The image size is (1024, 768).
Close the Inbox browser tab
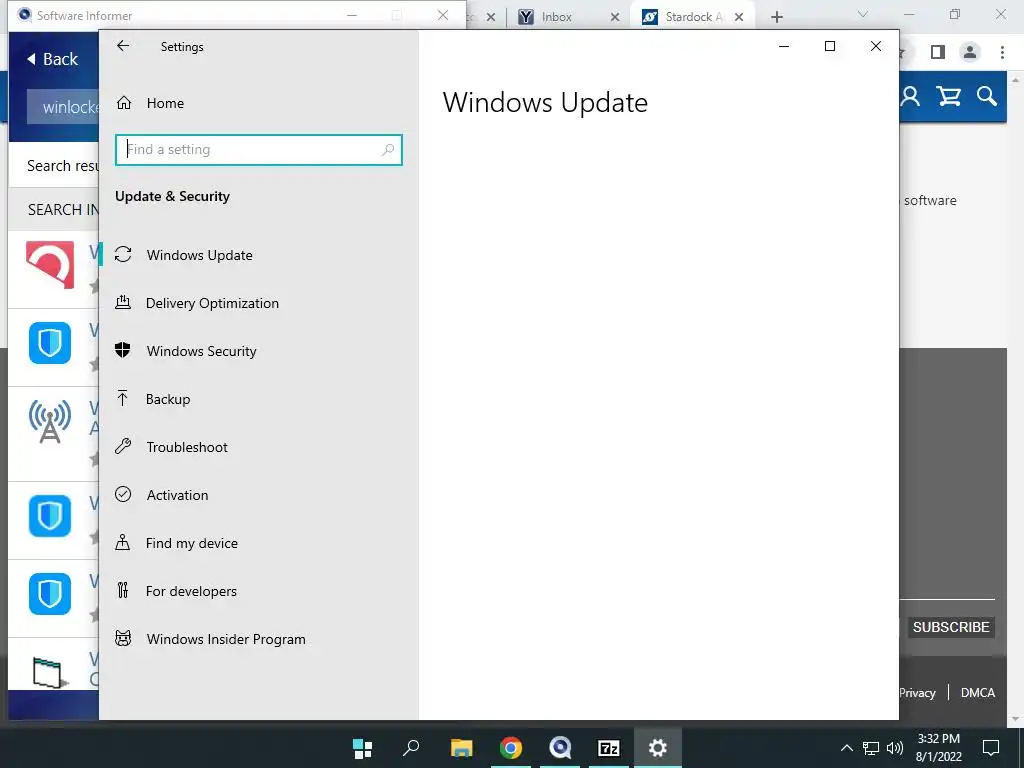615,18
